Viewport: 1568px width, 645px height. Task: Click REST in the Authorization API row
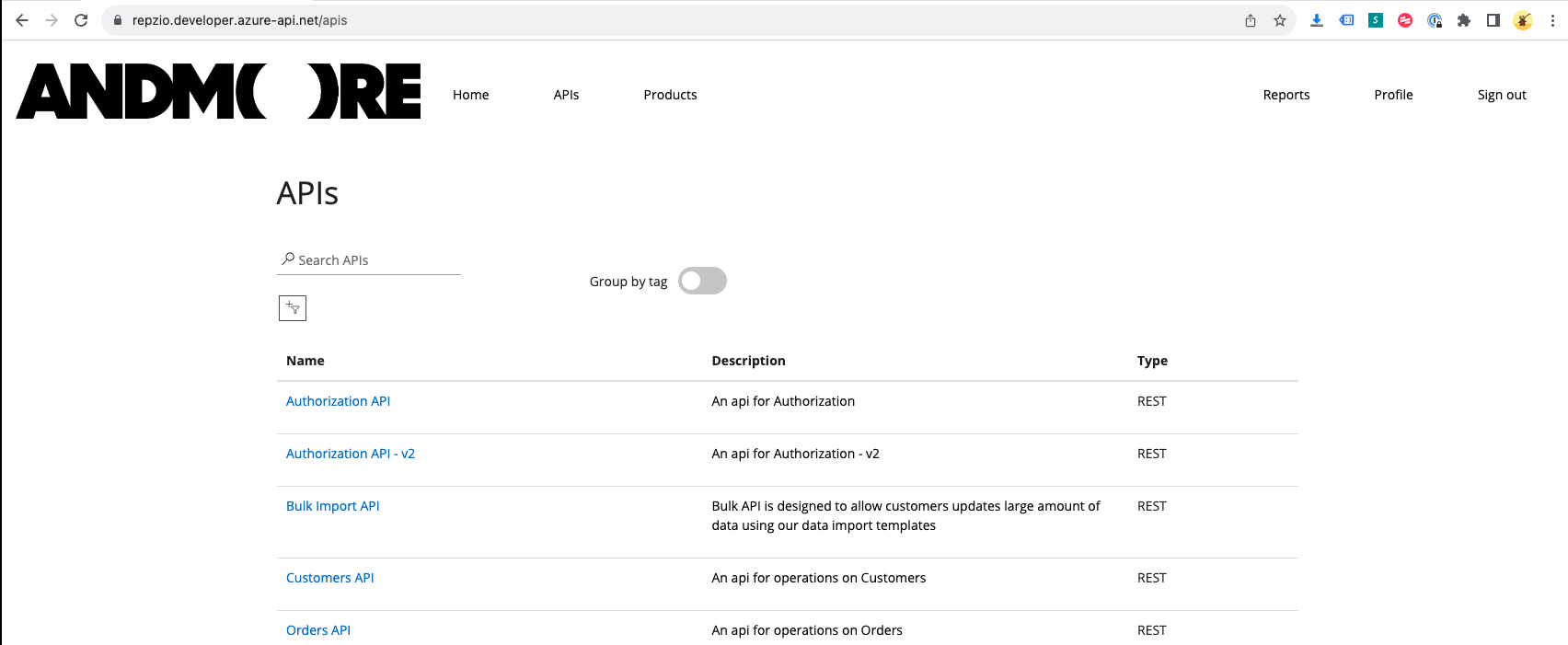click(1151, 401)
